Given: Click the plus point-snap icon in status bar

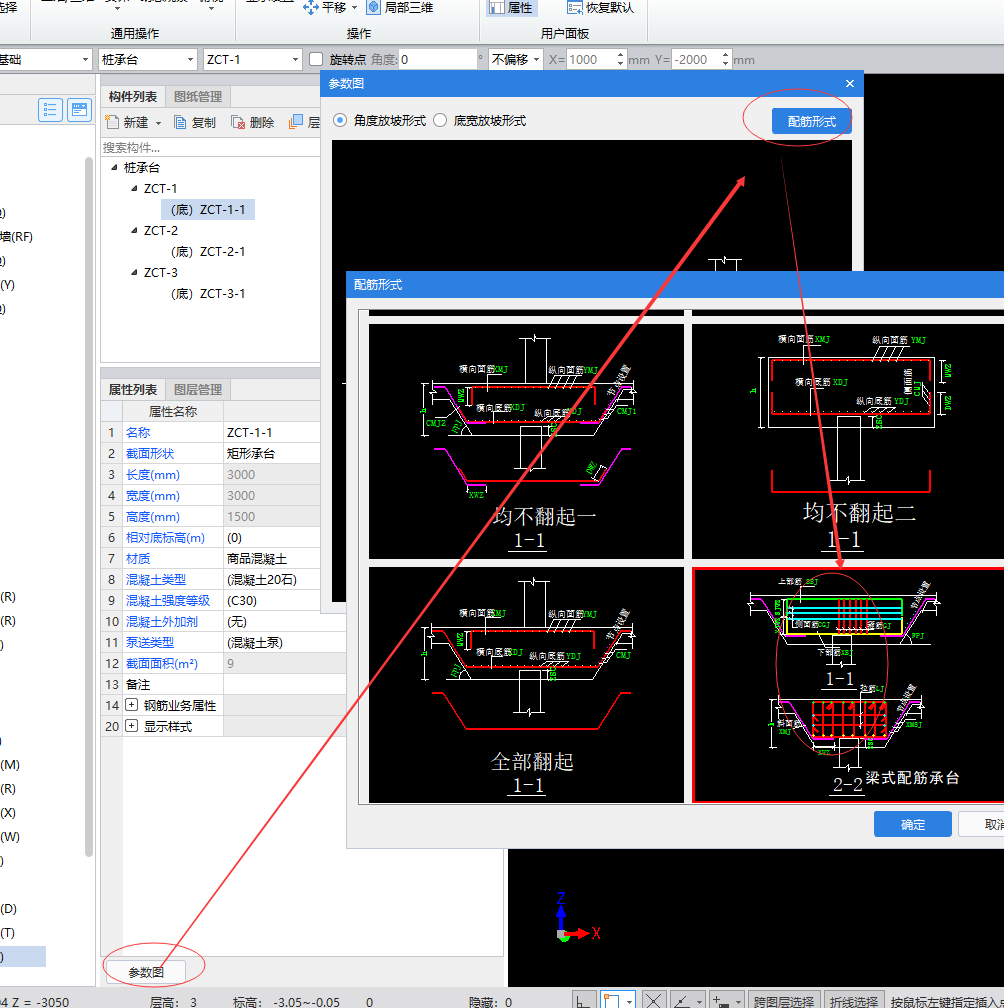Looking at the screenshot, I should [x=721, y=1000].
